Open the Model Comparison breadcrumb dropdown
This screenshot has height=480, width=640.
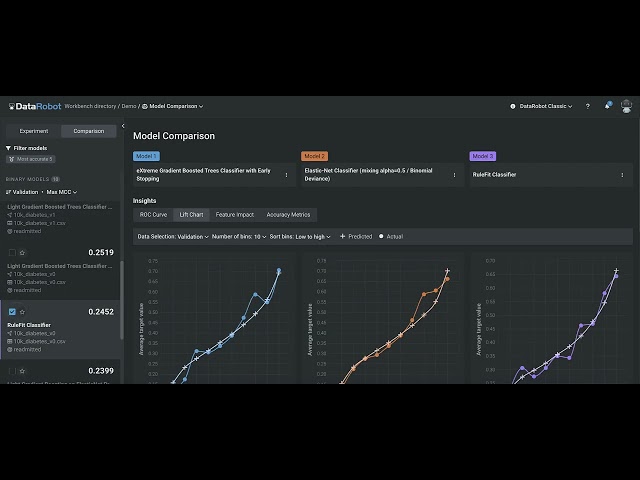176,106
